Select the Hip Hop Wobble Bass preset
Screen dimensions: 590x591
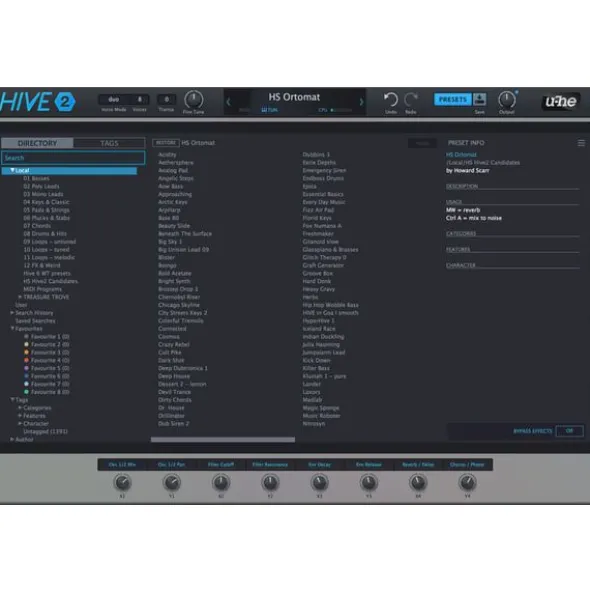[x=331, y=305]
